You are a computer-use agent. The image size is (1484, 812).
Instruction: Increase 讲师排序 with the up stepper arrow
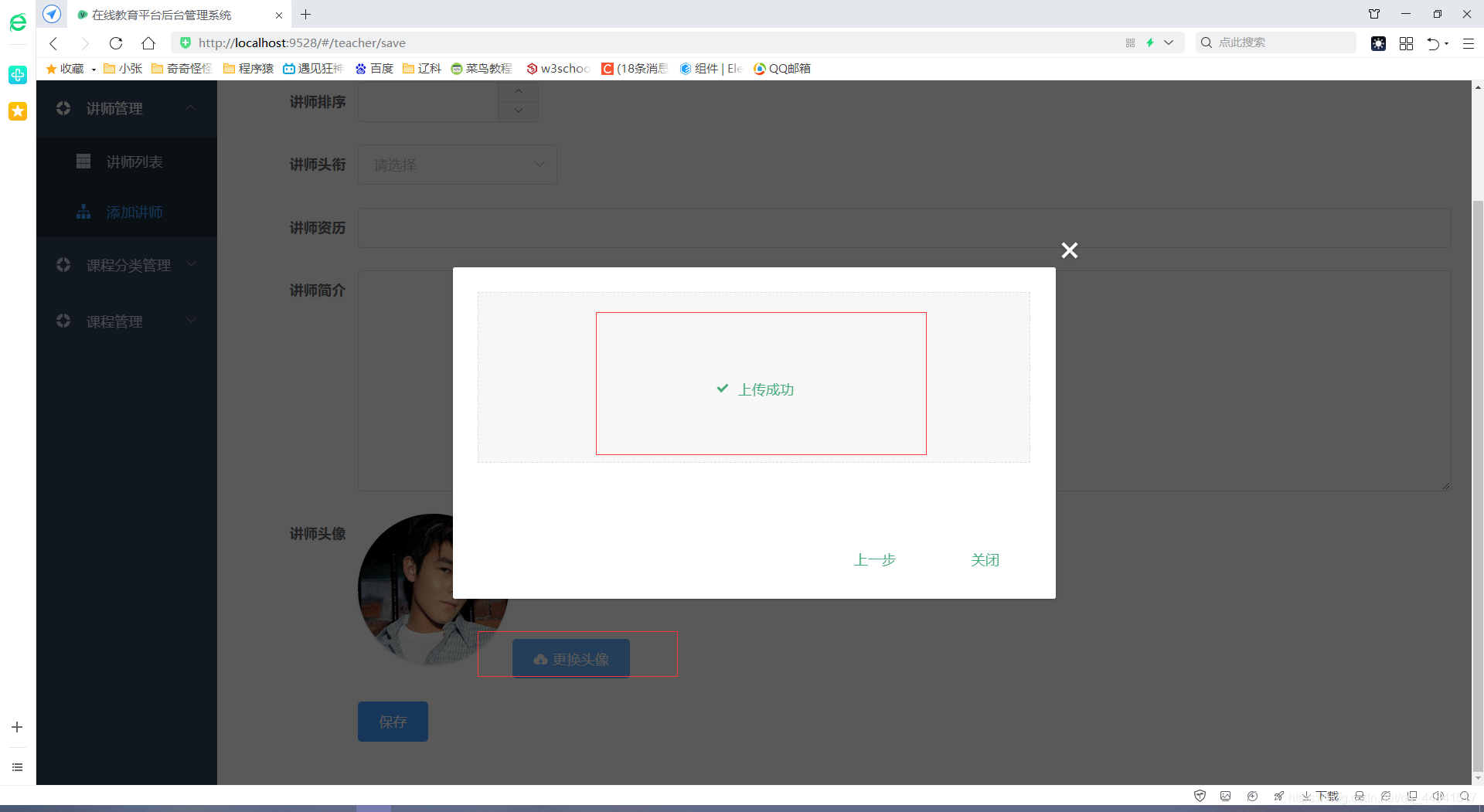519,92
